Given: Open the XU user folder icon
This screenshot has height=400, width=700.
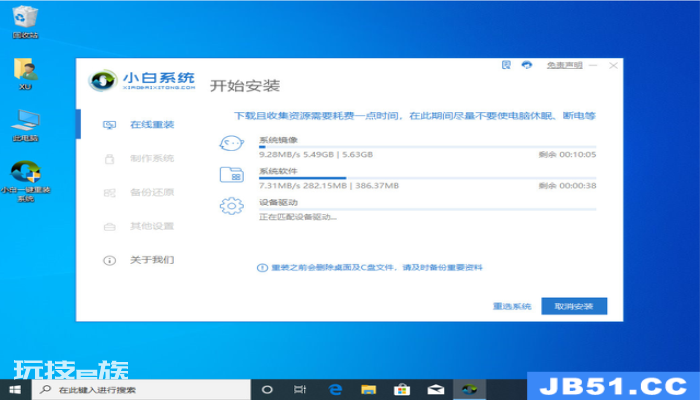Looking at the screenshot, I should 25,74.
